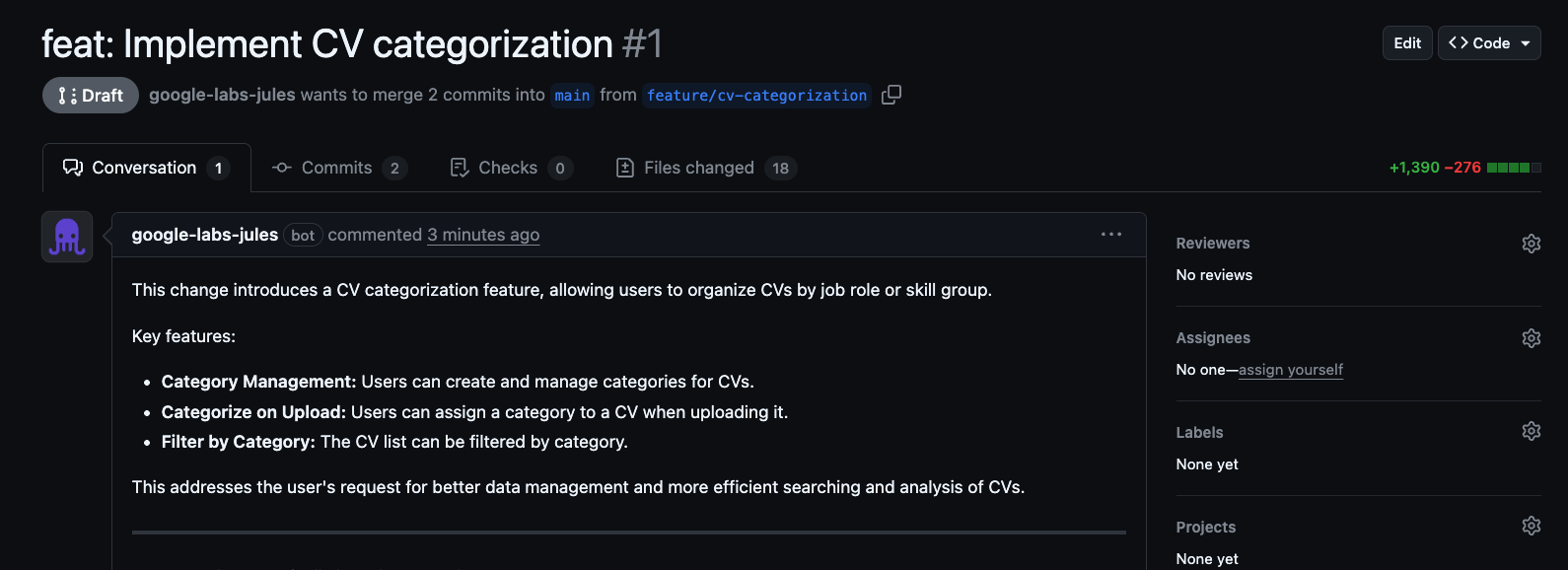Open the comment three-dot options menu

tap(1110, 235)
